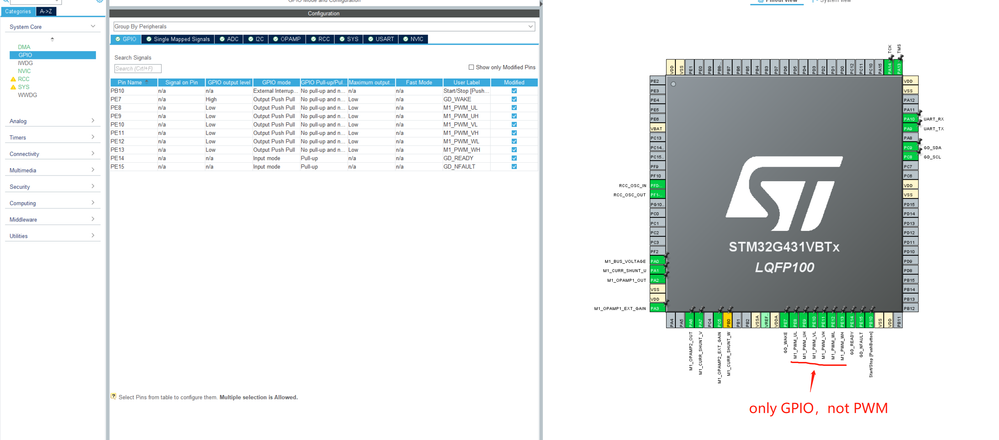
Task: Sort by GPIO output level column header
Action: [229, 83]
